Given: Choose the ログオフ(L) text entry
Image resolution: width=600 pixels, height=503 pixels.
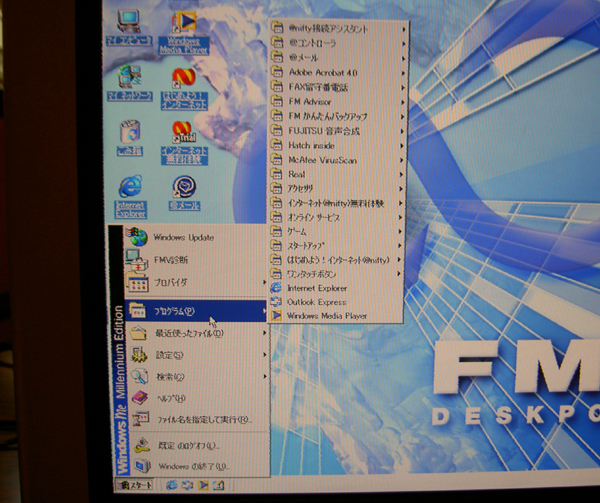Looking at the screenshot, I should tap(189, 446).
